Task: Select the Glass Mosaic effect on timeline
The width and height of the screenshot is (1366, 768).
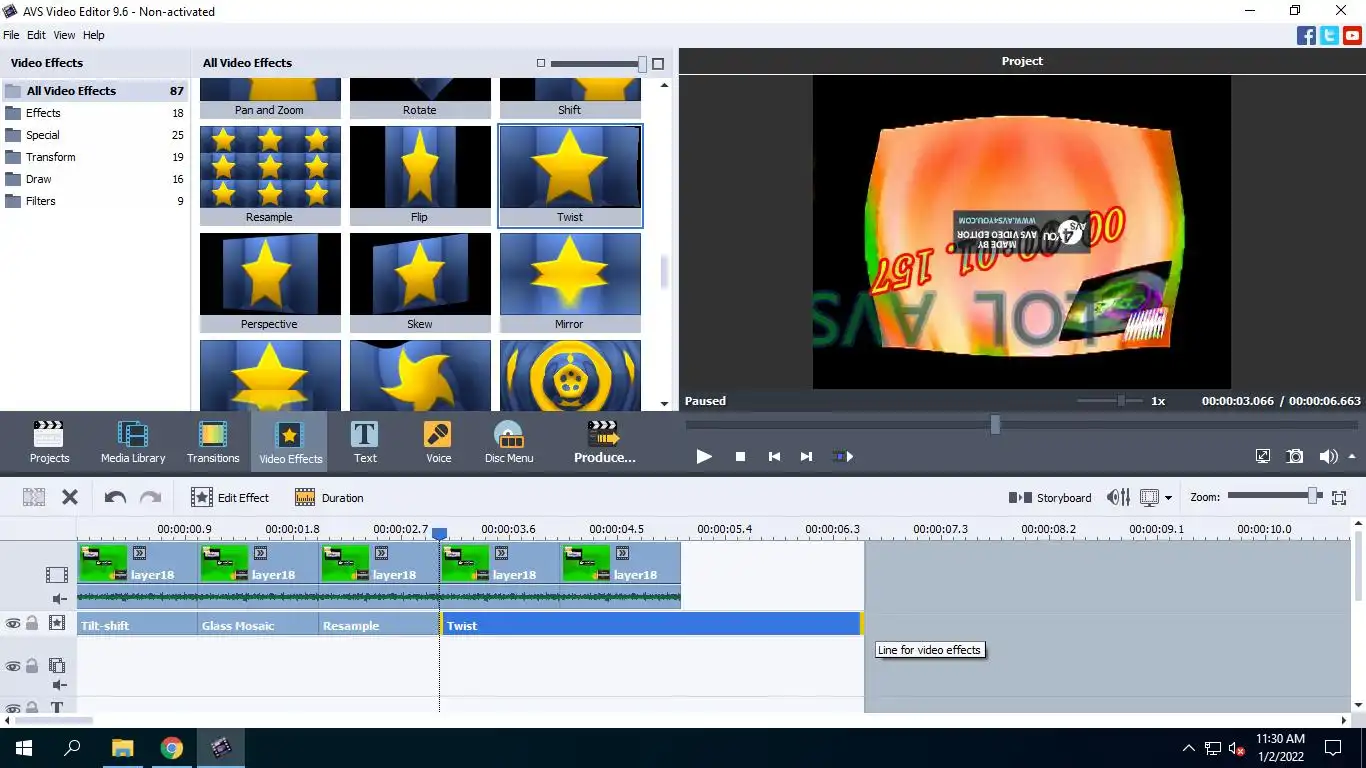Action: (x=258, y=624)
